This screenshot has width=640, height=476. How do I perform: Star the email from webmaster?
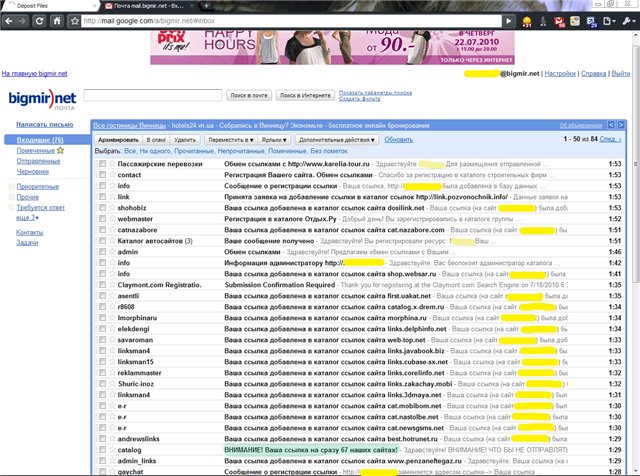coord(110,218)
